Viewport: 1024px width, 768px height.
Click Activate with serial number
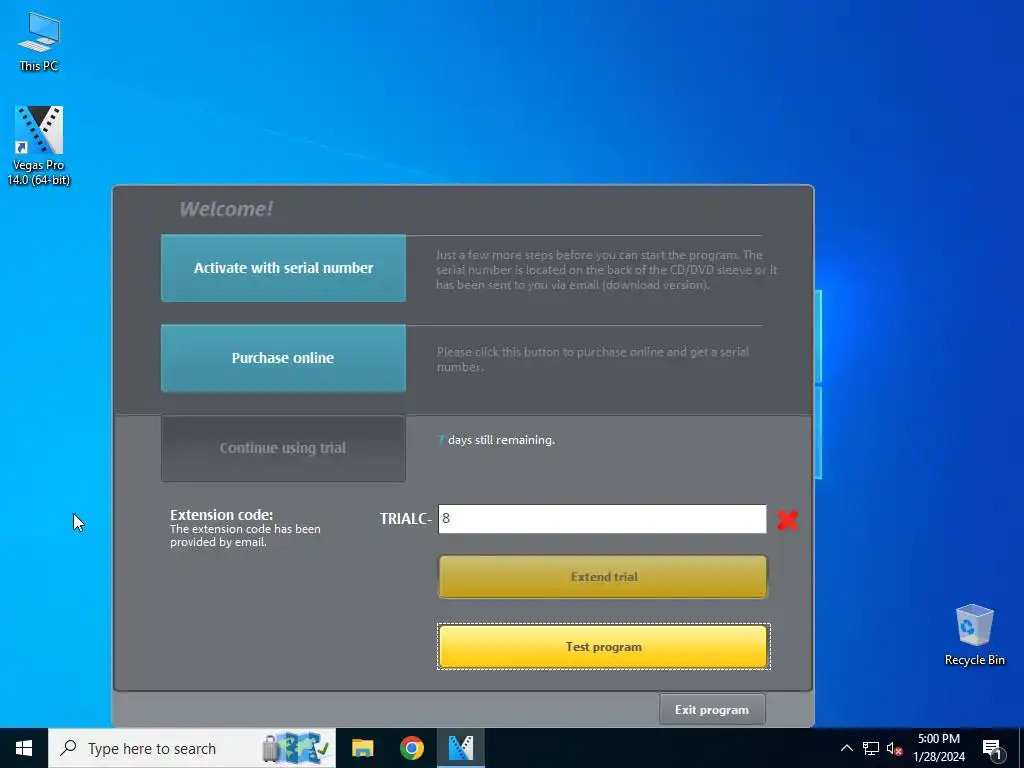[283, 268]
